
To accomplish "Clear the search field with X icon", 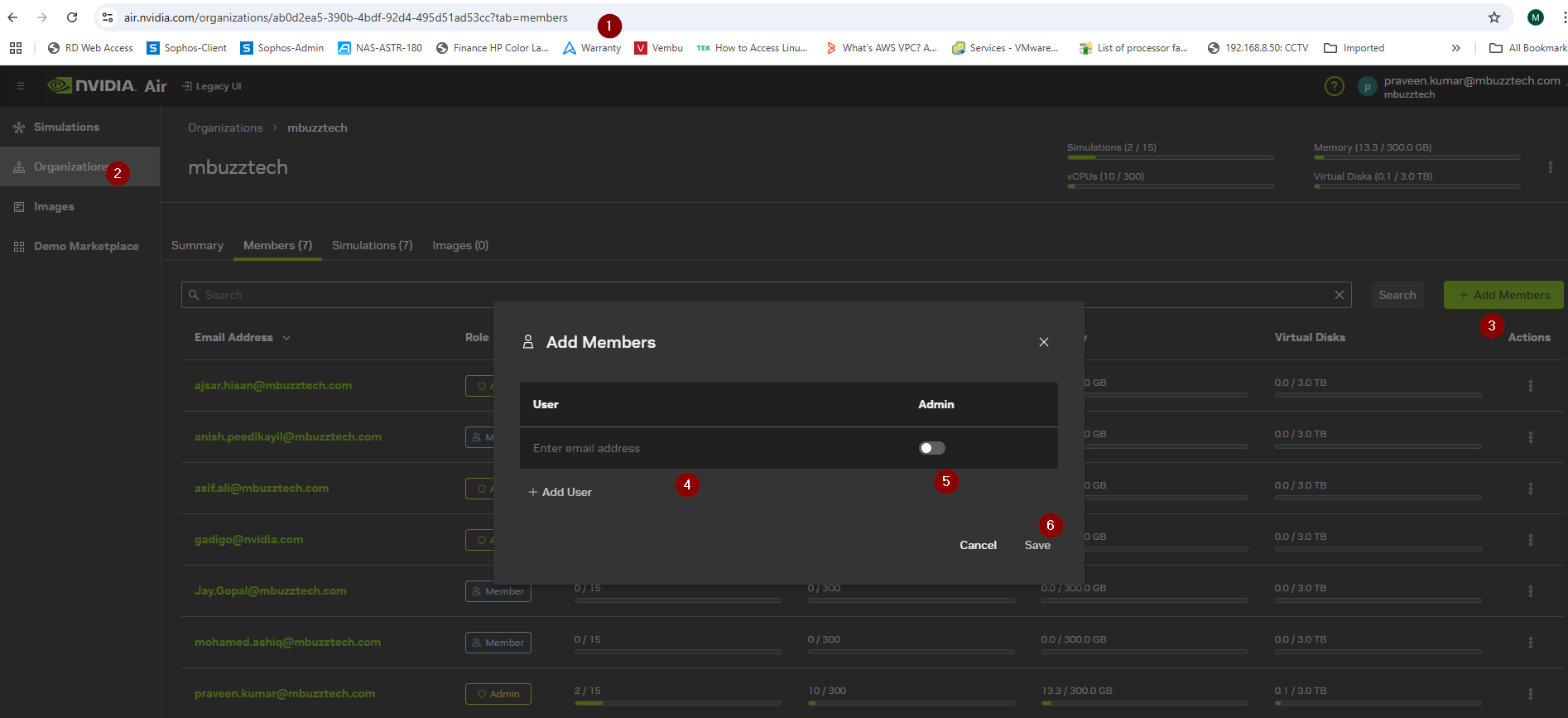I will click(1339, 295).
